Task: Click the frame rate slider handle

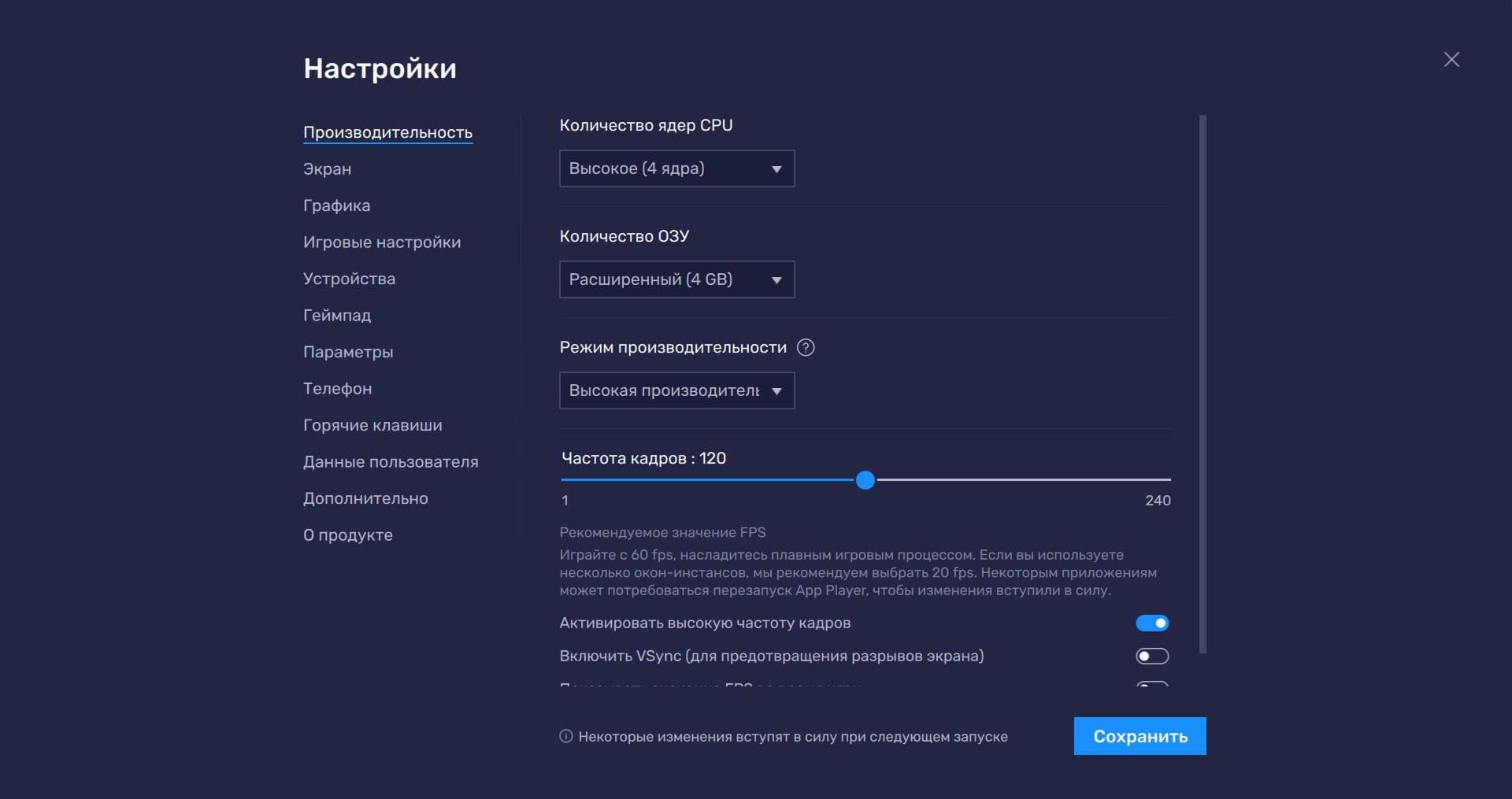Action: coord(865,480)
